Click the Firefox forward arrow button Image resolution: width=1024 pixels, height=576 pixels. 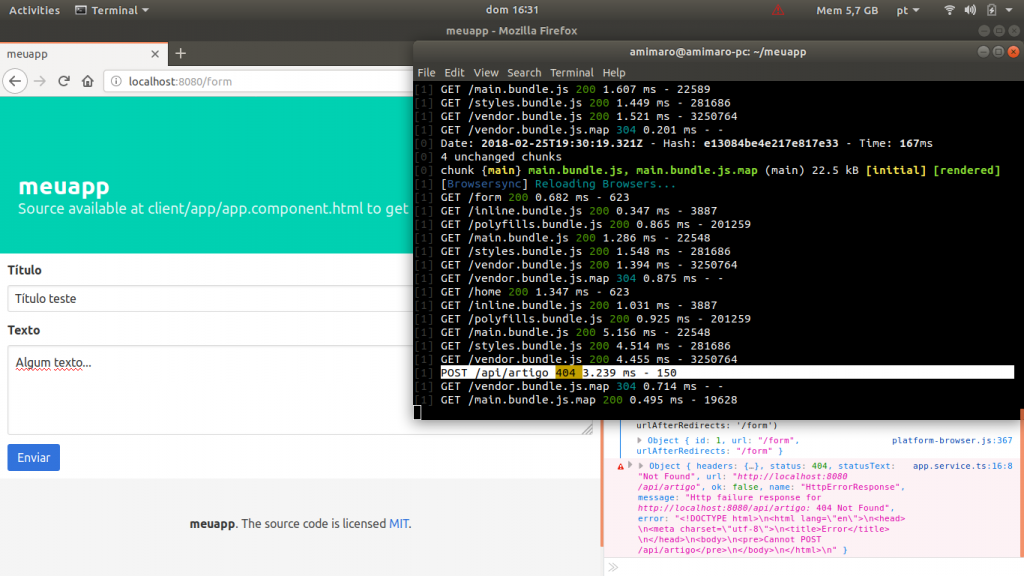click(x=40, y=81)
